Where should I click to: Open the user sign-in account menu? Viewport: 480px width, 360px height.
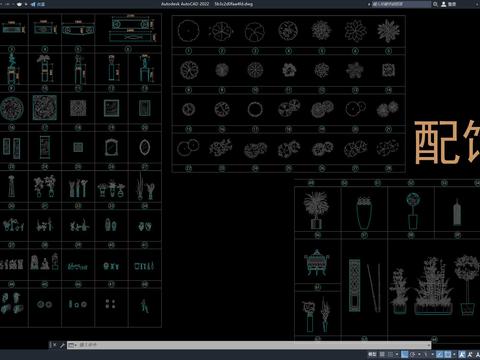click(x=448, y=4)
